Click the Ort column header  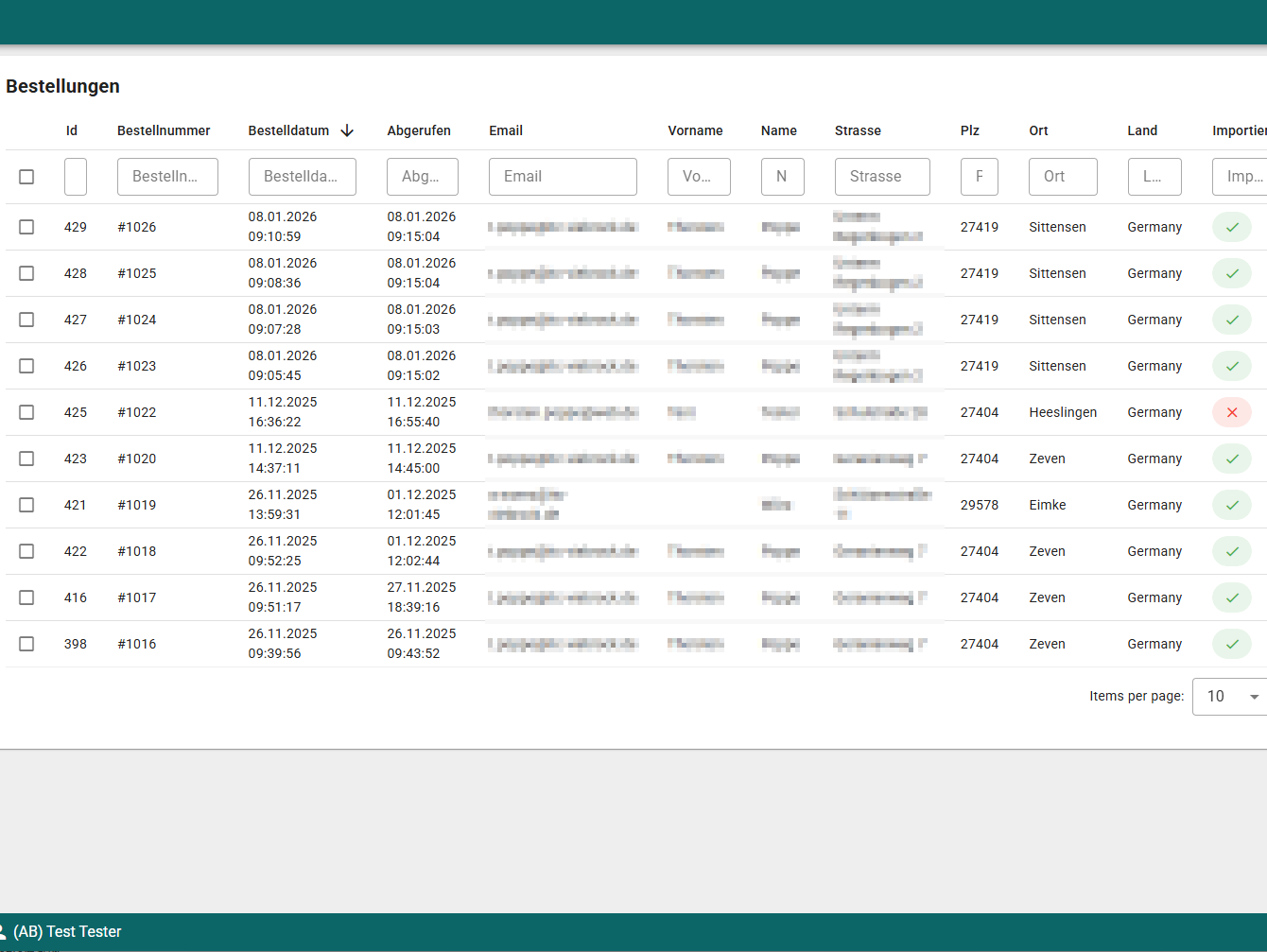coord(1038,130)
